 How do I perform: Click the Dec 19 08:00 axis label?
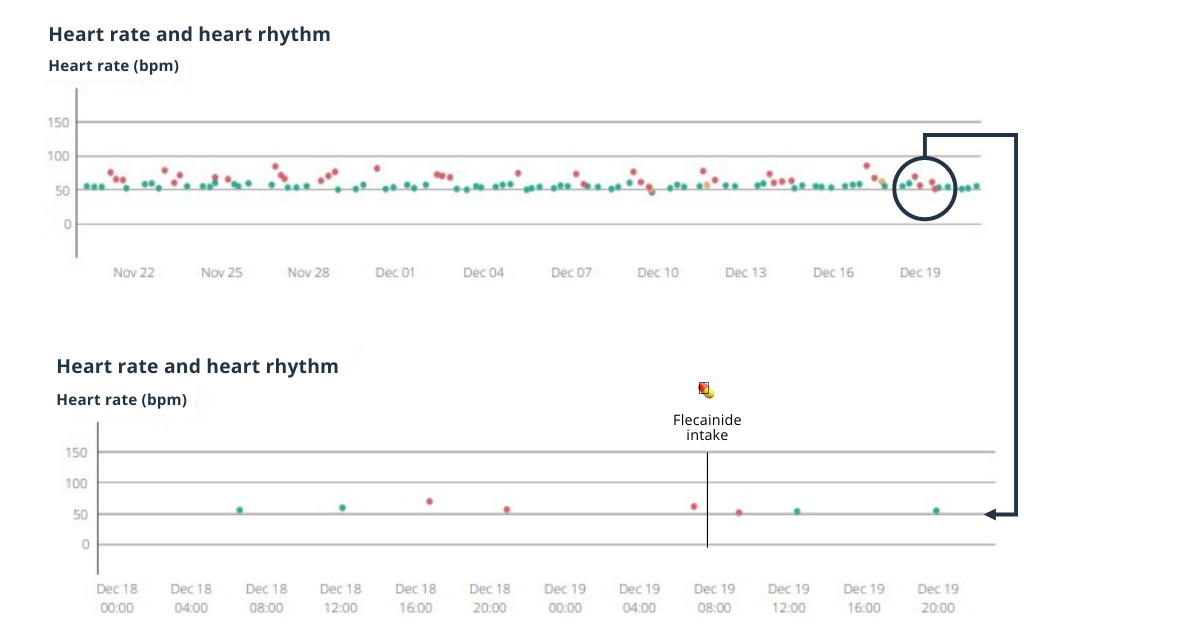715,598
